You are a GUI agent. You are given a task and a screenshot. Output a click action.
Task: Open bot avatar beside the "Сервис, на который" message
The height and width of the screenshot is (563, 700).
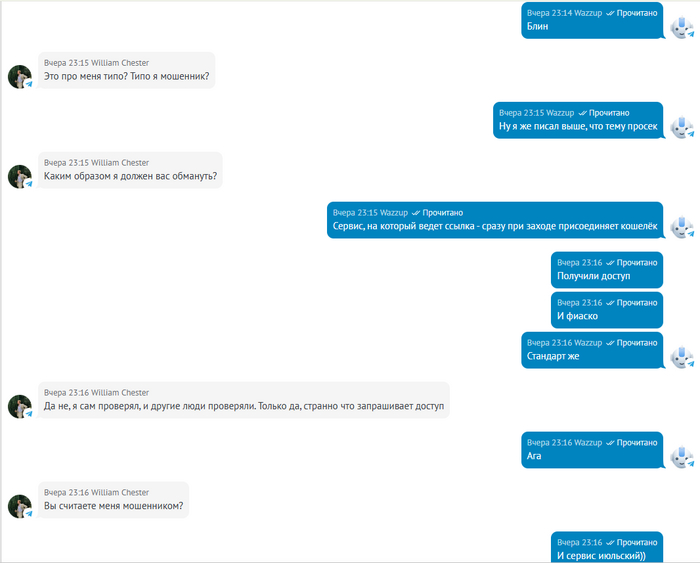pyautogui.click(x=682, y=227)
